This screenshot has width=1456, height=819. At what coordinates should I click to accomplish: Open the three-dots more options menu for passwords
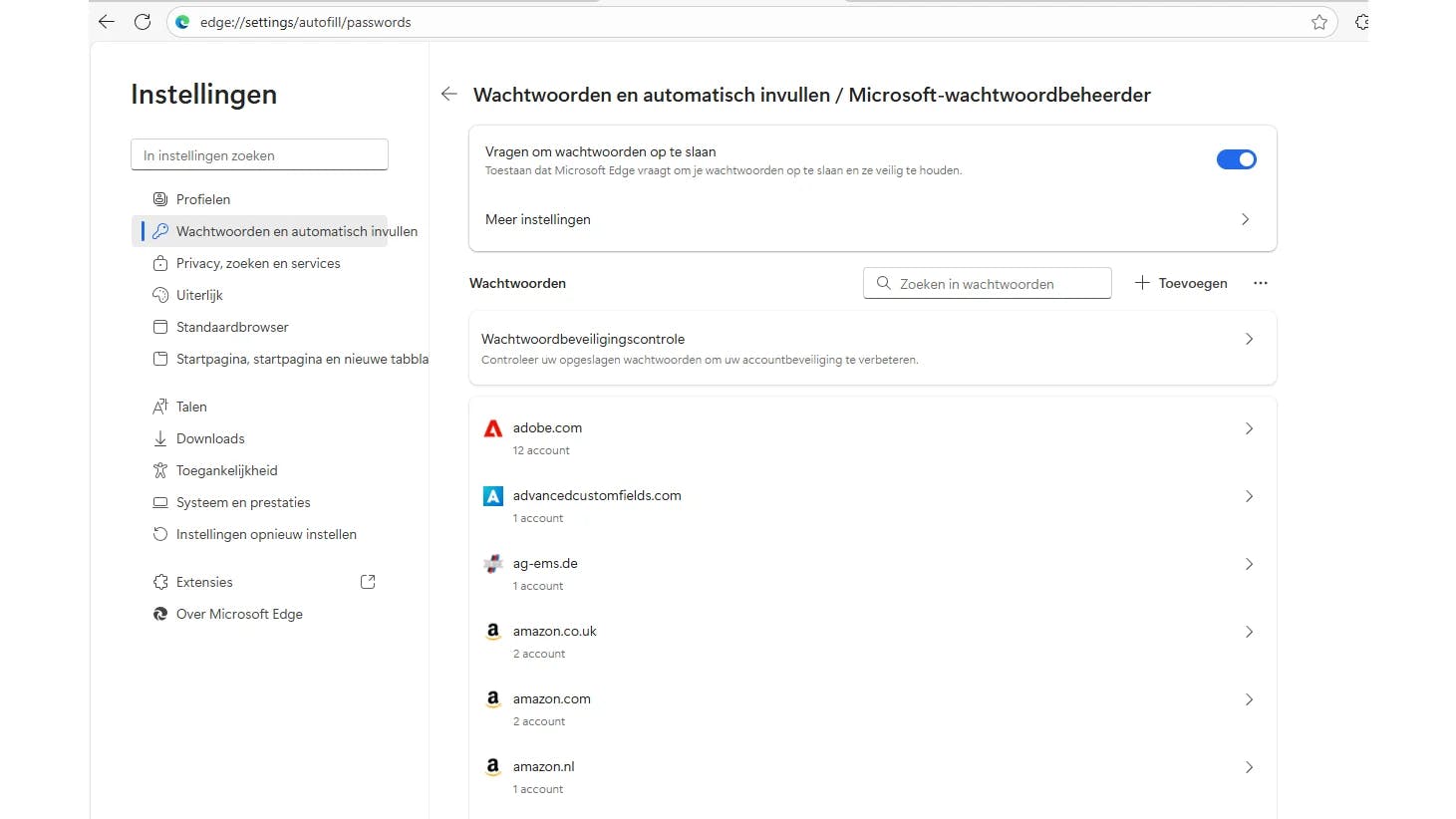(1261, 283)
